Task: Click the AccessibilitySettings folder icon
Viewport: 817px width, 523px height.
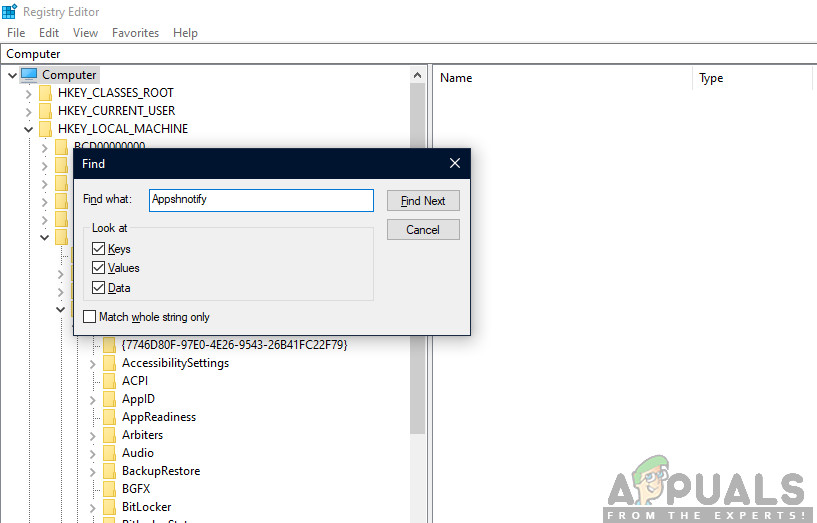Action: (x=109, y=363)
